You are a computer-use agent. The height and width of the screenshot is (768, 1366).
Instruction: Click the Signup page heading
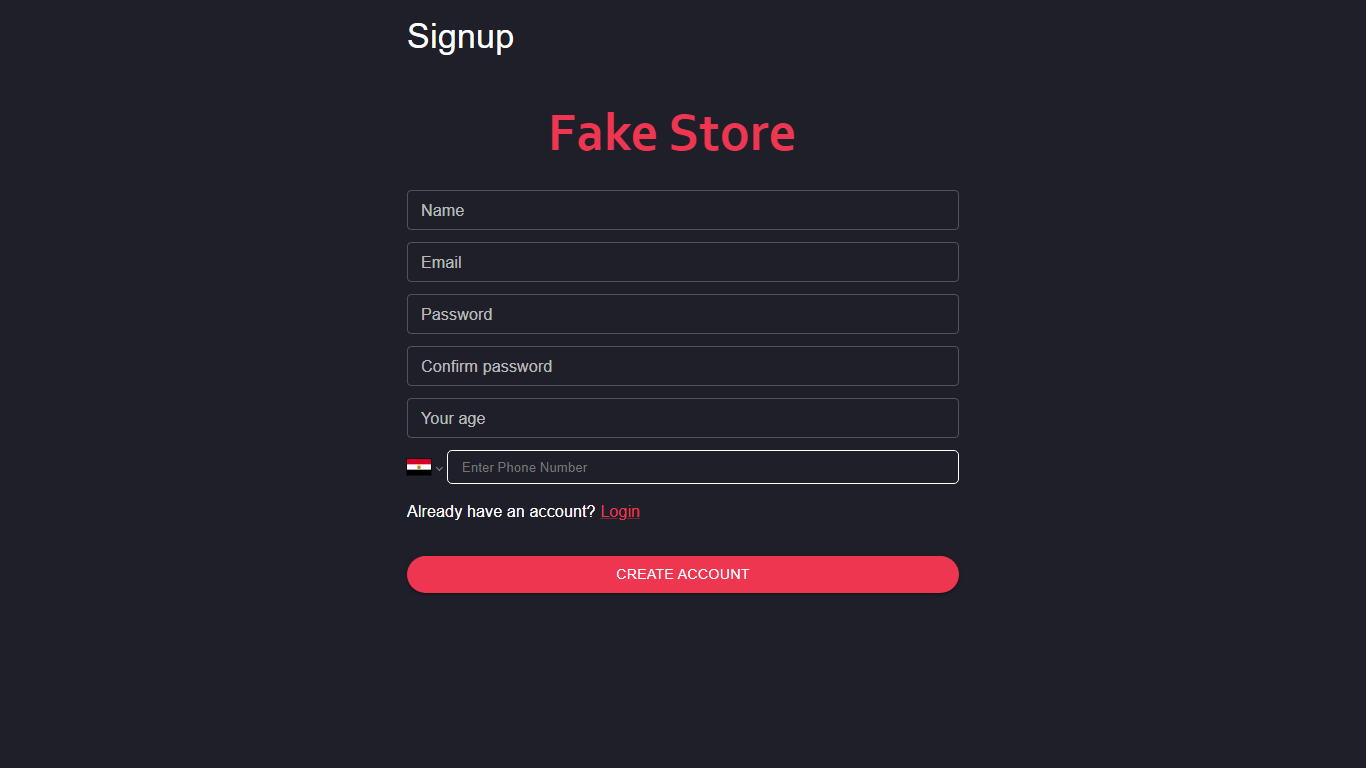[x=460, y=37]
